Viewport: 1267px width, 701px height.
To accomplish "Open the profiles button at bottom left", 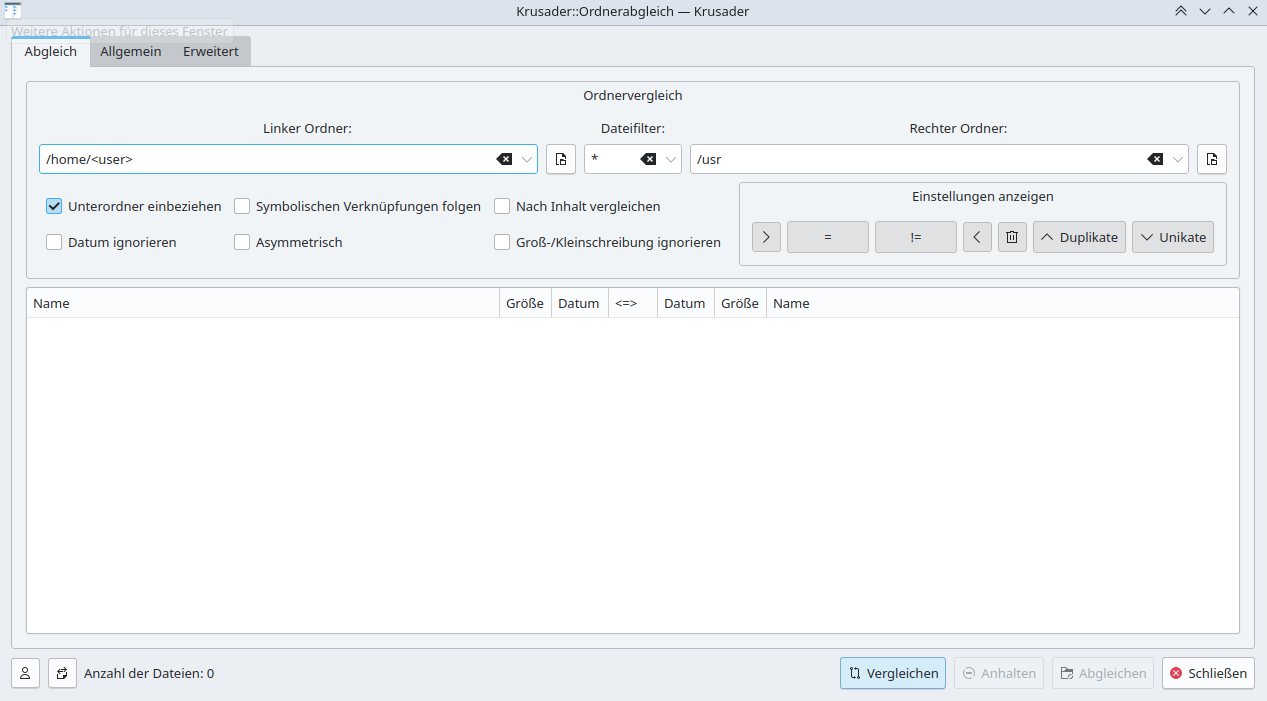I will click(x=25, y=673).
